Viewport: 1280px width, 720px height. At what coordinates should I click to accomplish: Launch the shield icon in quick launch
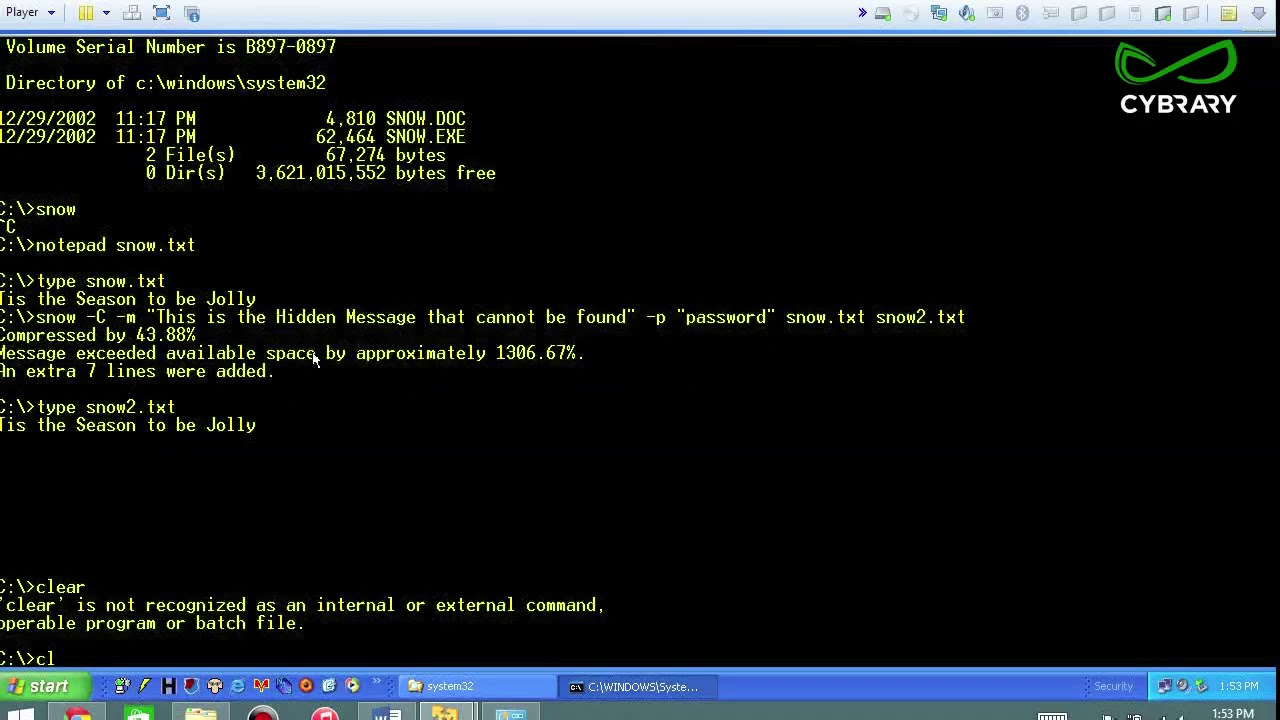[191, 686]
